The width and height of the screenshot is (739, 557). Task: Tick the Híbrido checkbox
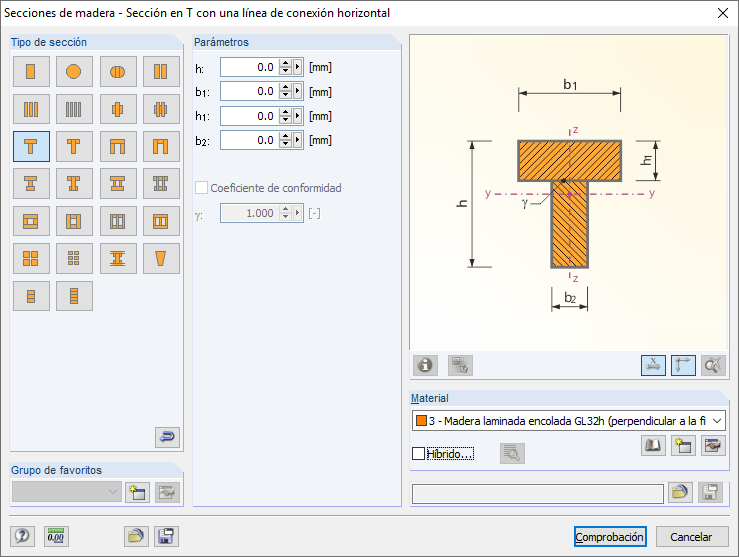(x=418, y=453)
